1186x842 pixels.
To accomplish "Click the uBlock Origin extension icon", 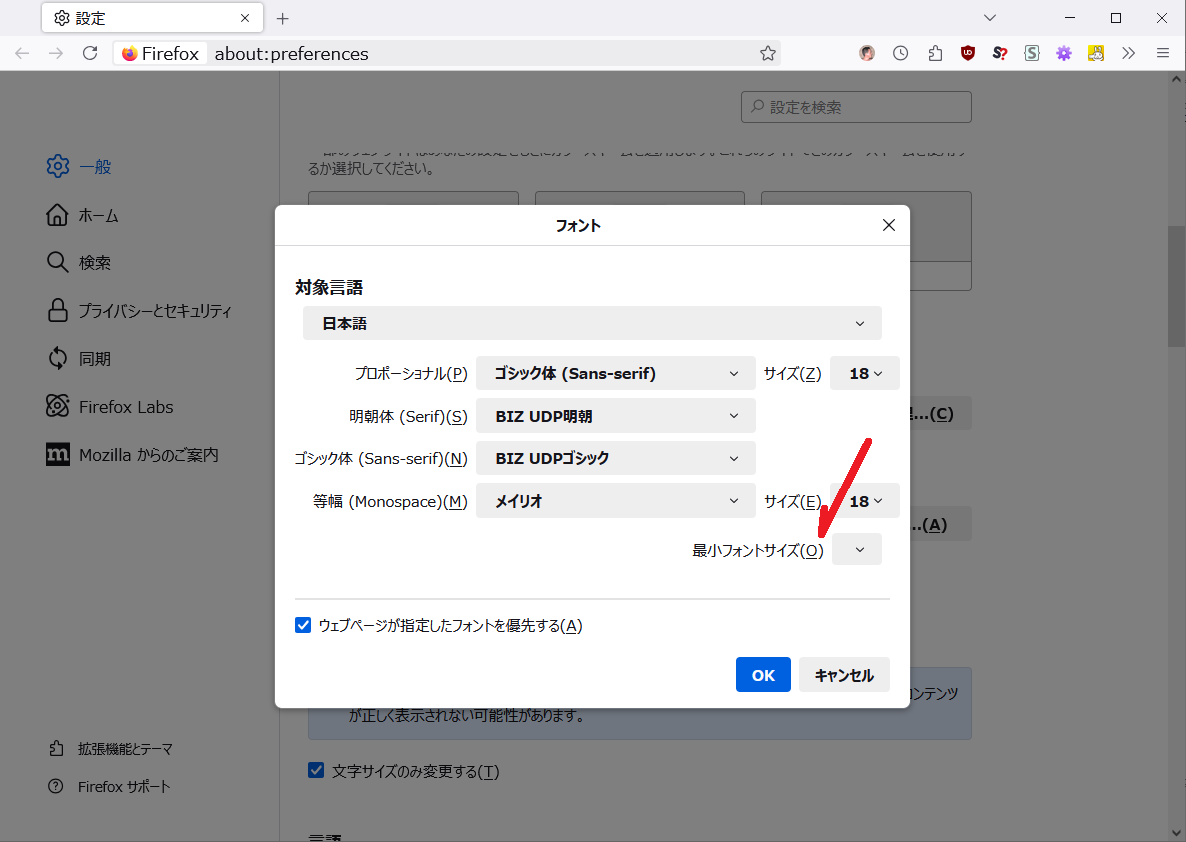I will coord(967,54).
